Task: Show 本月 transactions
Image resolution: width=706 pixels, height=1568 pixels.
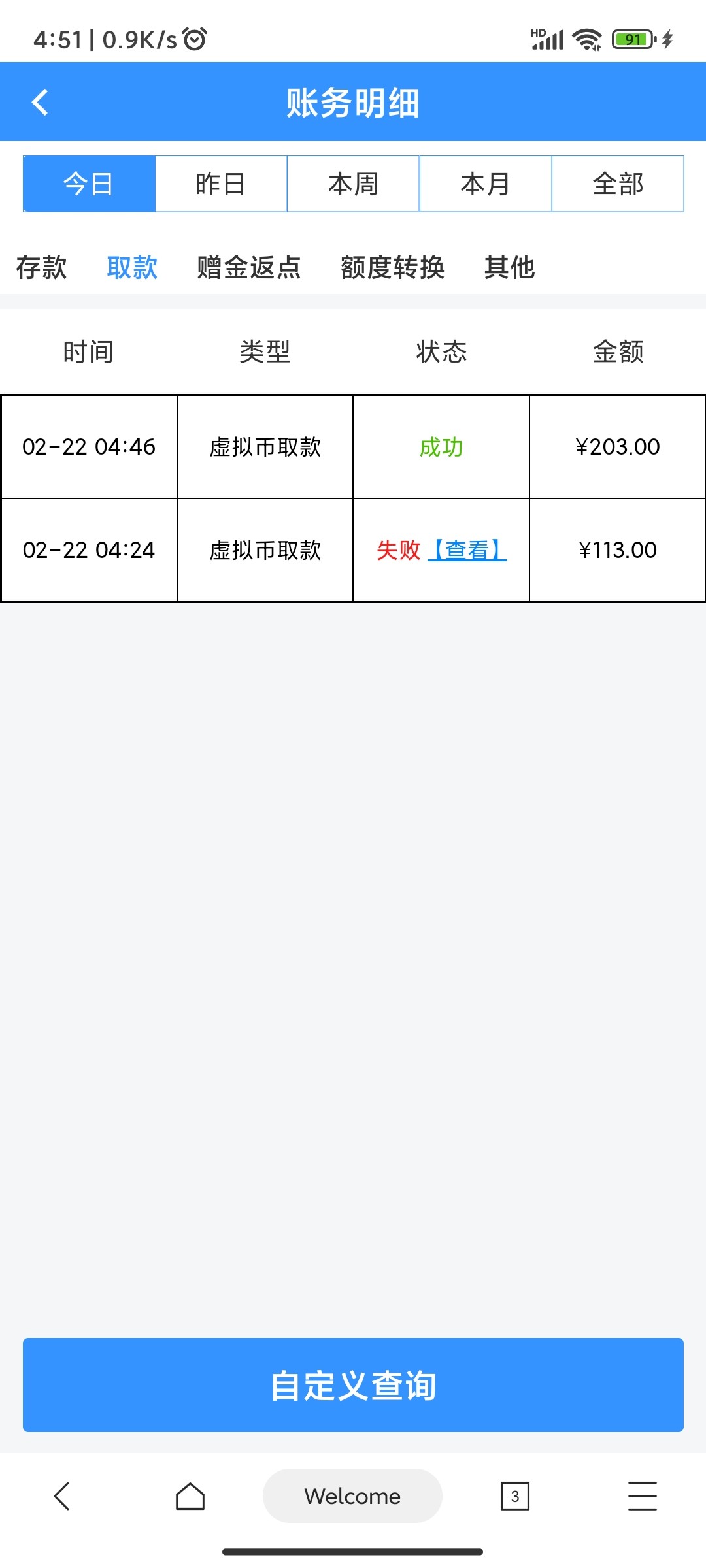Action: pos(485,184)
